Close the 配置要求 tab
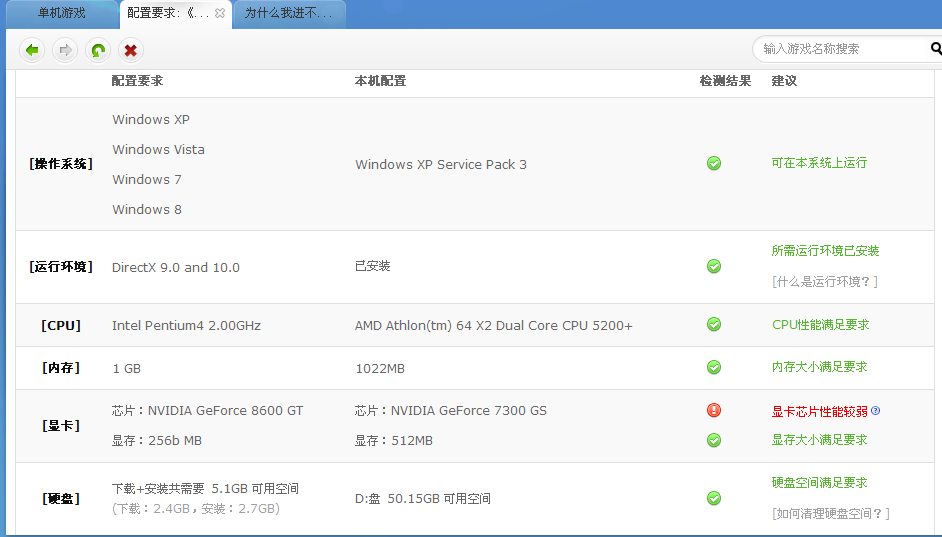This screenshot has width=942, height=537. click(220, 13)
